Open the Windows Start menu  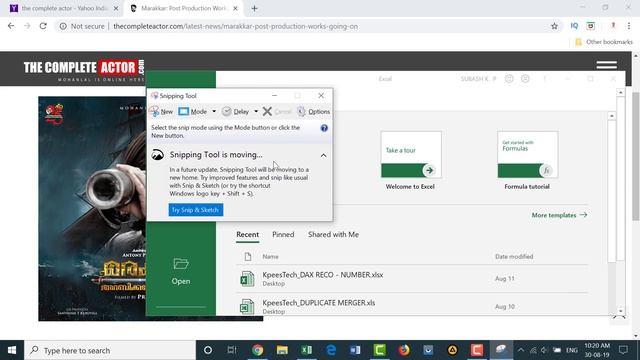12,350
